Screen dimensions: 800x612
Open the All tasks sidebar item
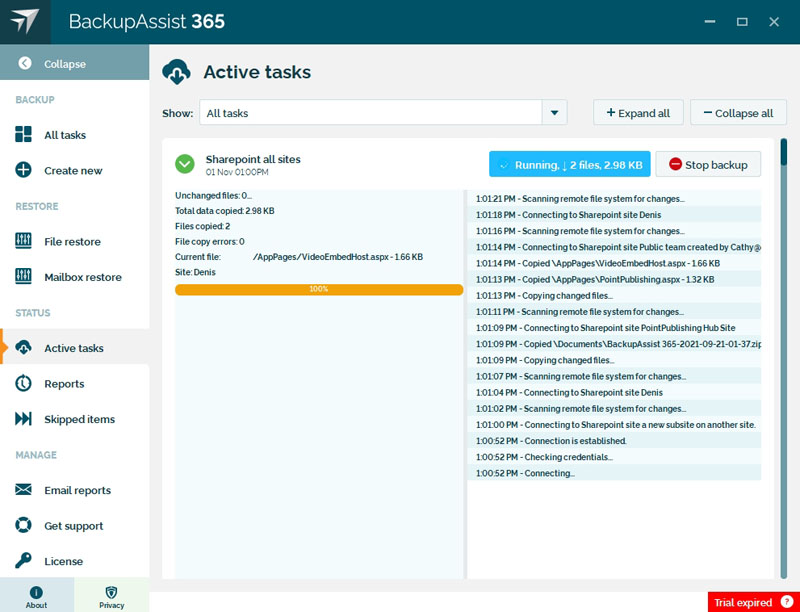(74, 135)
